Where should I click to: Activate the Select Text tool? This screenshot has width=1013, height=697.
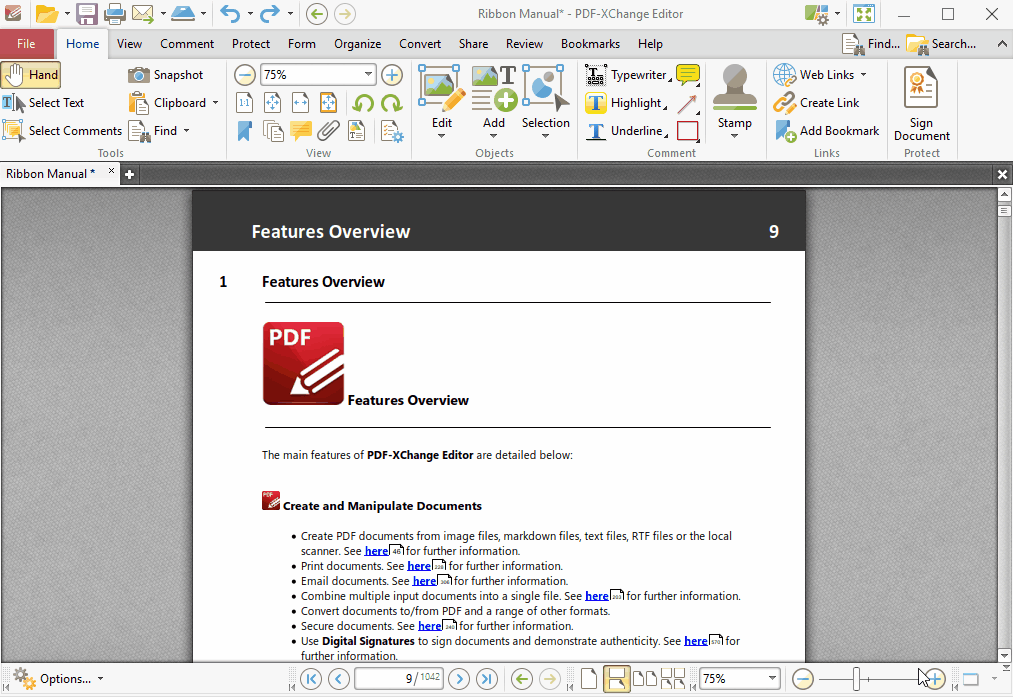pyautogui.click(x=43, y=103)
